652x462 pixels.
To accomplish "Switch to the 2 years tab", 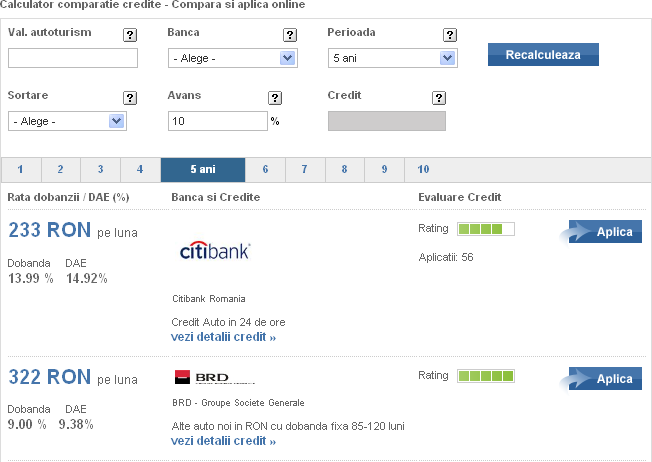I will tap(61, 170).
